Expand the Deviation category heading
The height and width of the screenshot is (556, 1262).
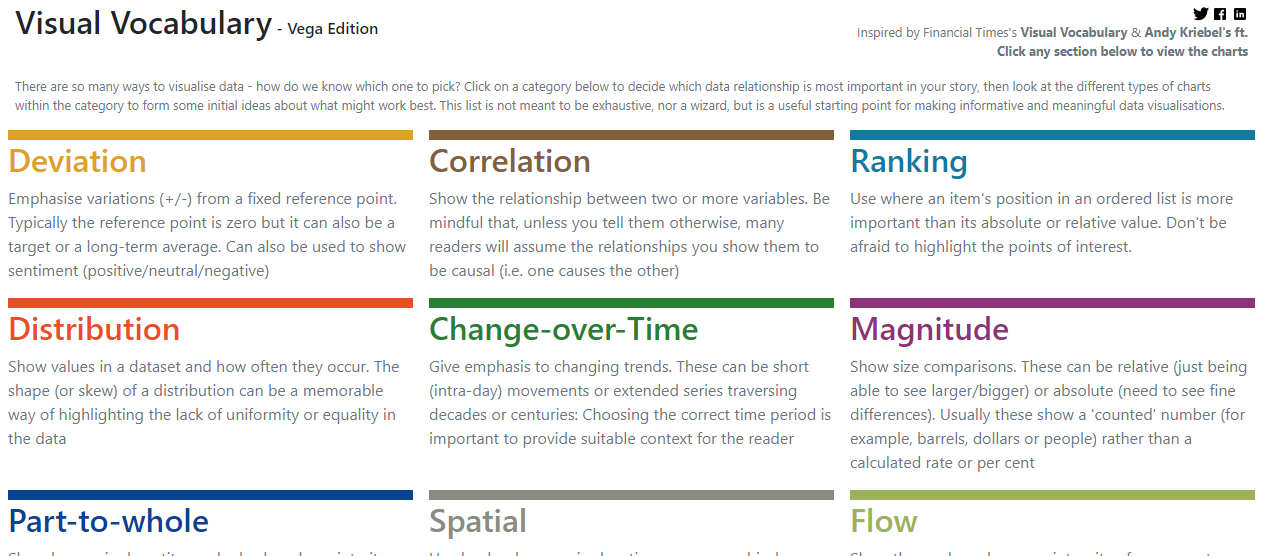(77, 162)
